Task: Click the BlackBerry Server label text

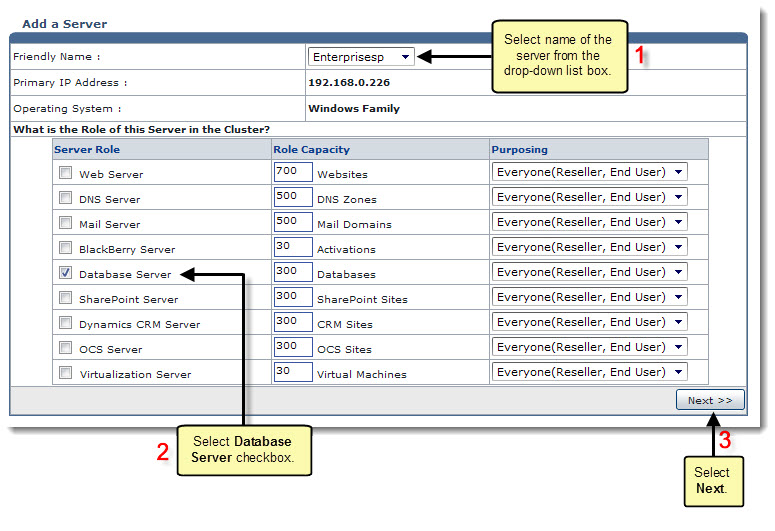Action: click(127, 249)
